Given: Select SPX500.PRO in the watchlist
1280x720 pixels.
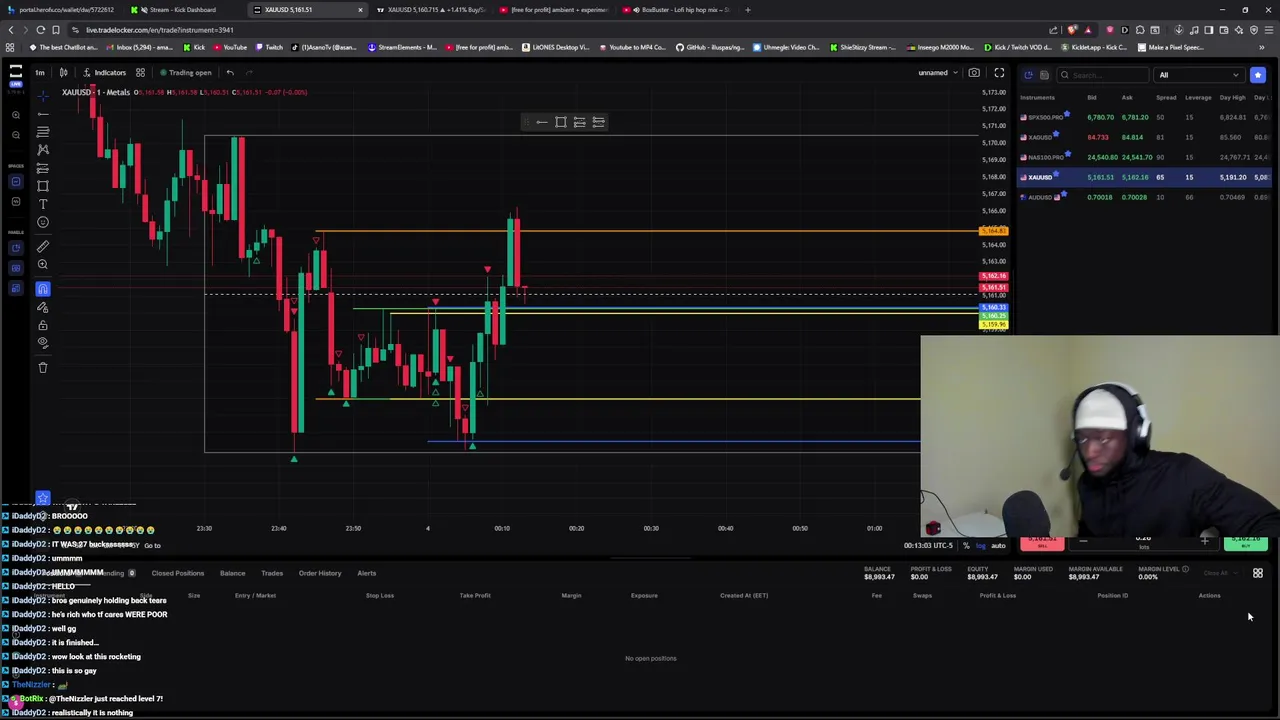Looking at the screenshot, I should coord(1144,117).
